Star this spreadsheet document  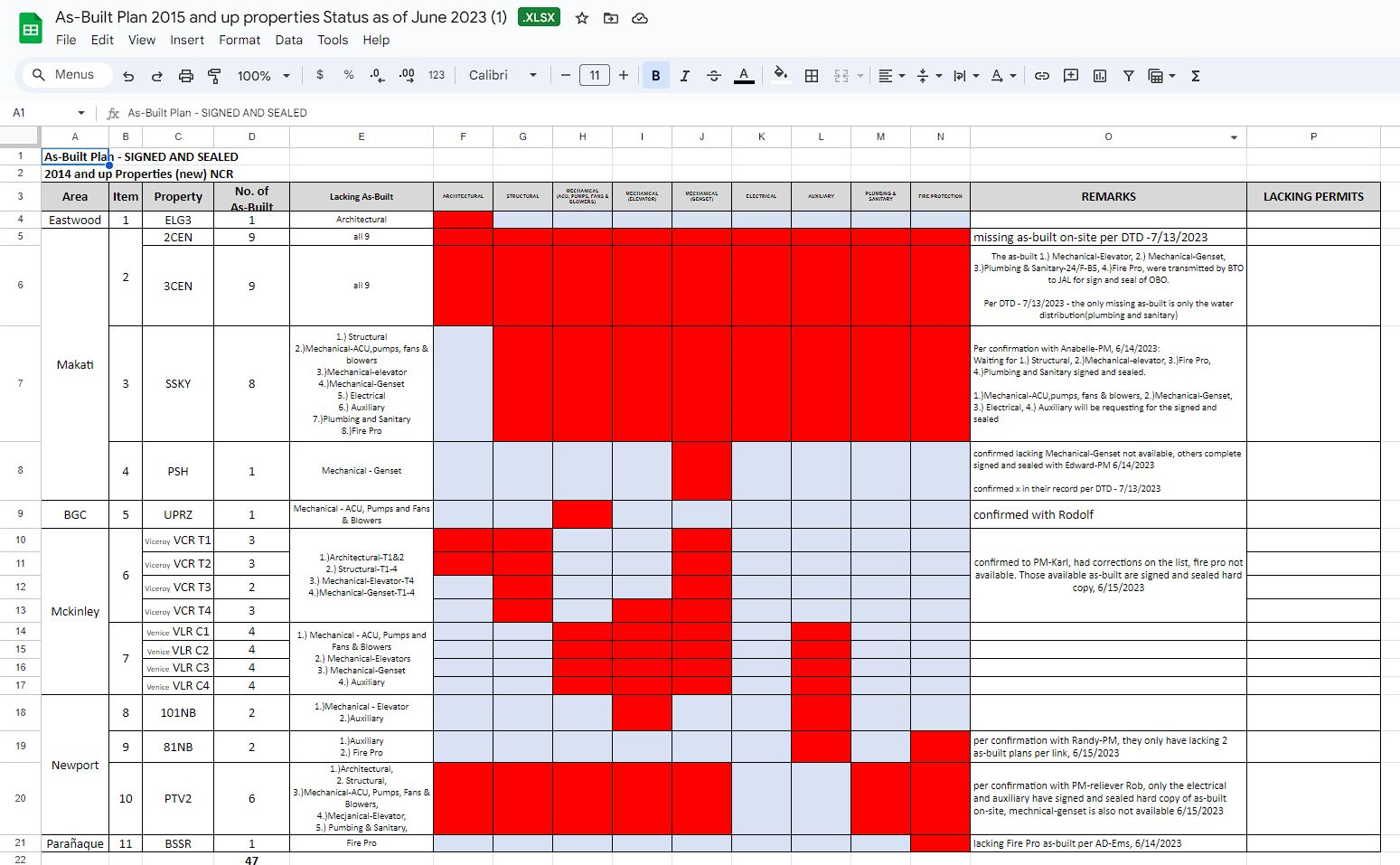(582, 18)
